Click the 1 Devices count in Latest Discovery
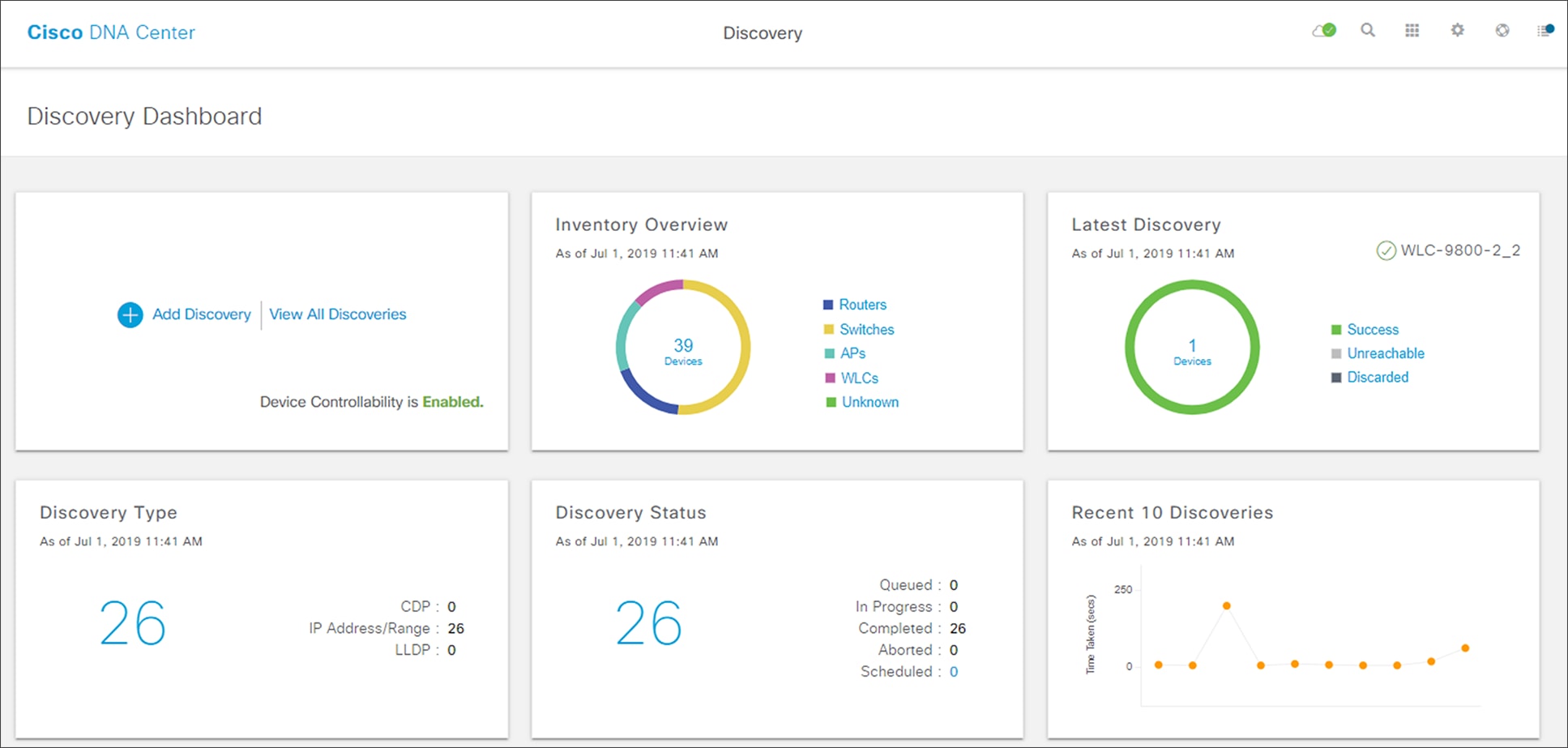This screenshot has height=748, width=1568. (x=1192, y=352)
